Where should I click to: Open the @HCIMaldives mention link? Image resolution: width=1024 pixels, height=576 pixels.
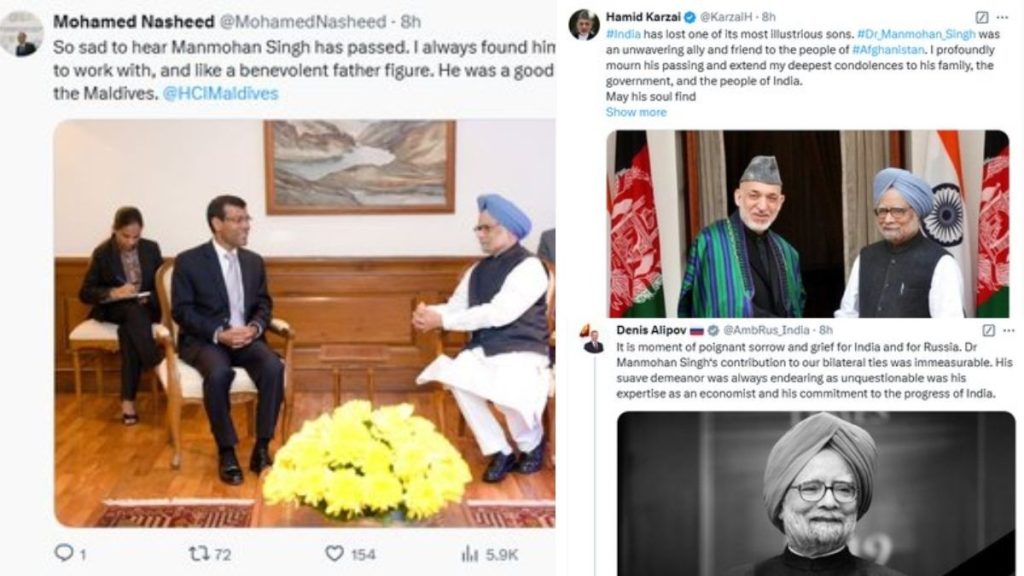tap(221, 93)
